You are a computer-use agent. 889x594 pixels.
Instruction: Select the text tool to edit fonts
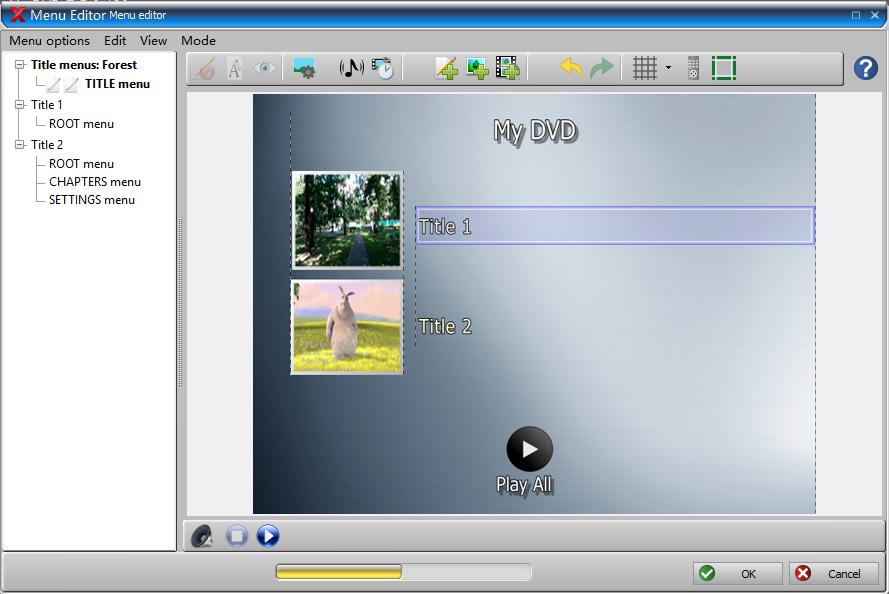point(234,68)
